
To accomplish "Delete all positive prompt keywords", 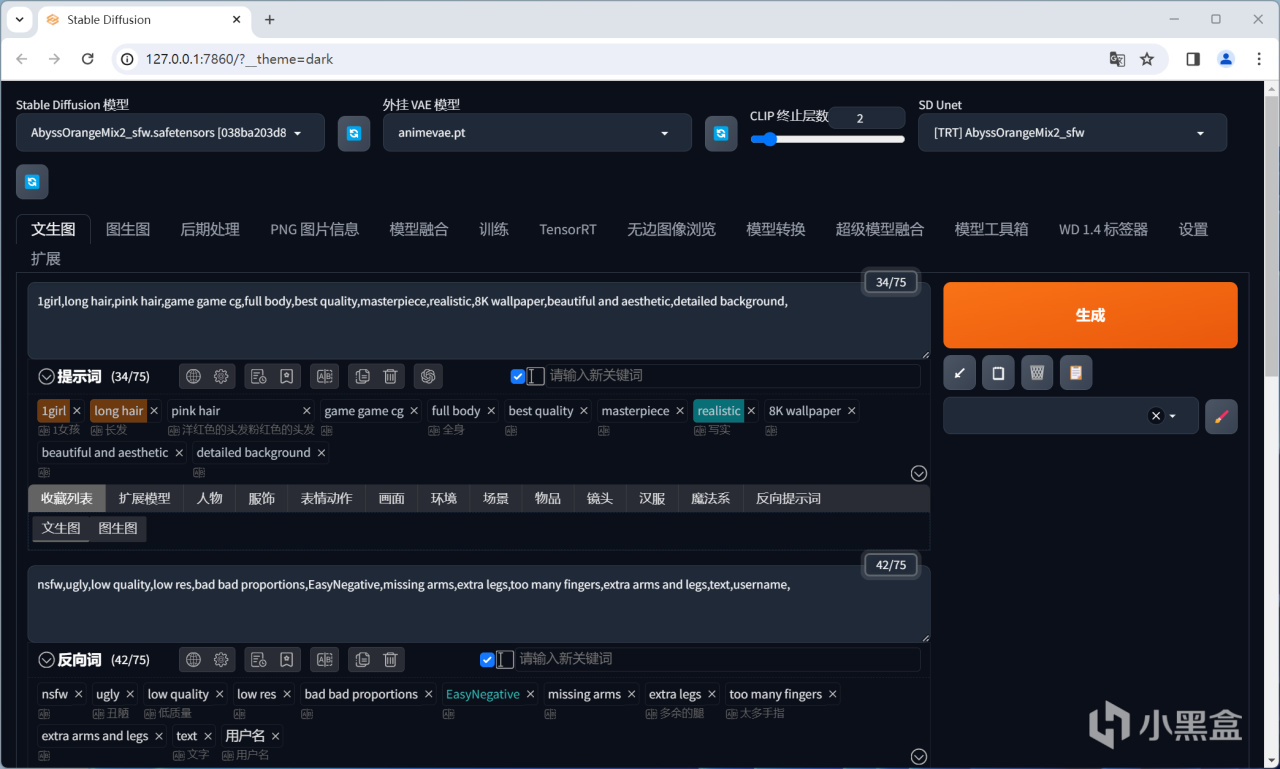I will (x=391, y=376).
